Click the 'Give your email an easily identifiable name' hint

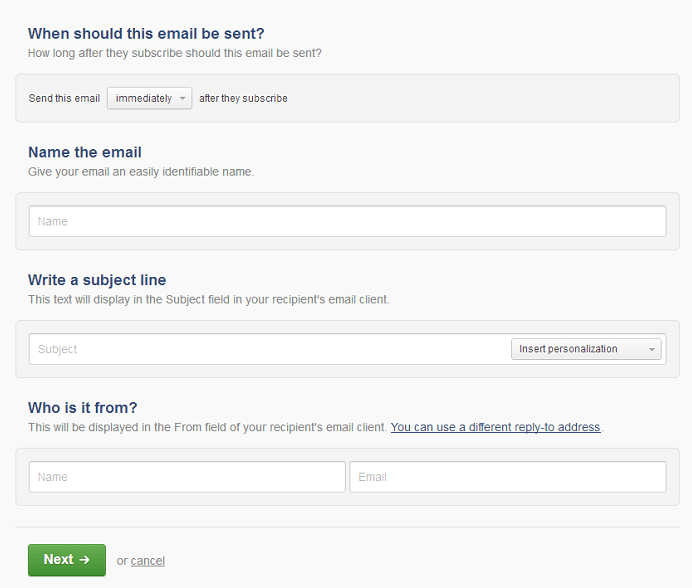[141, 172]
